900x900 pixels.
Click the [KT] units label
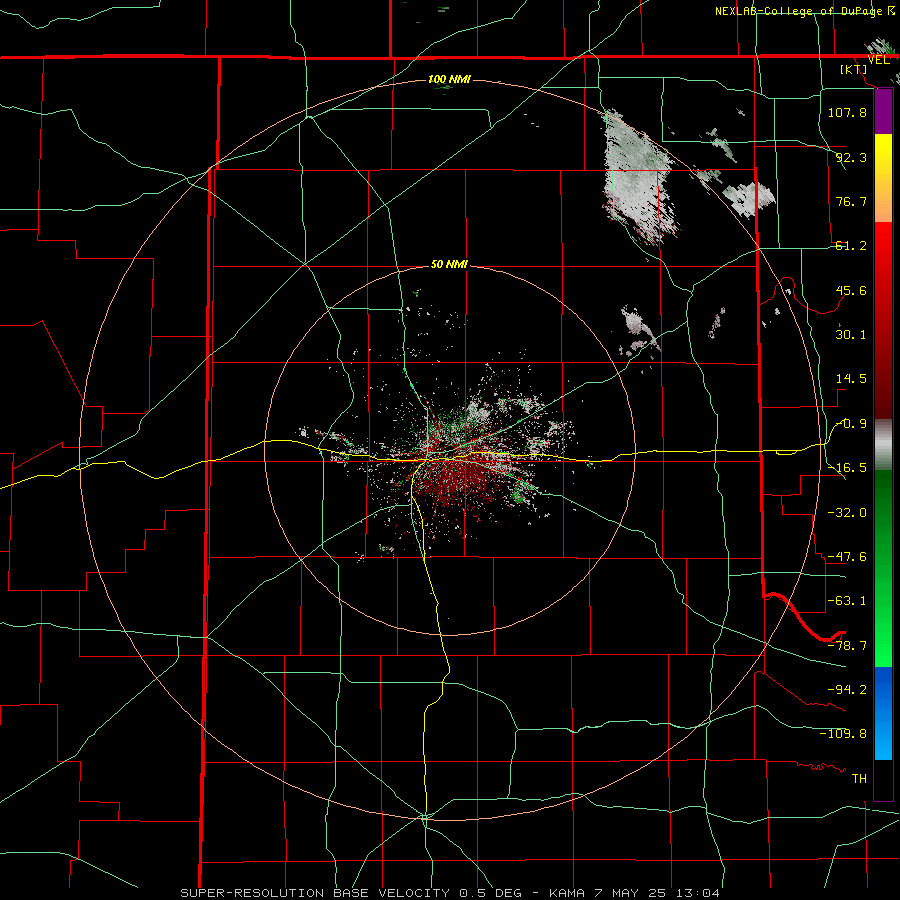click(x=854, y=69)
